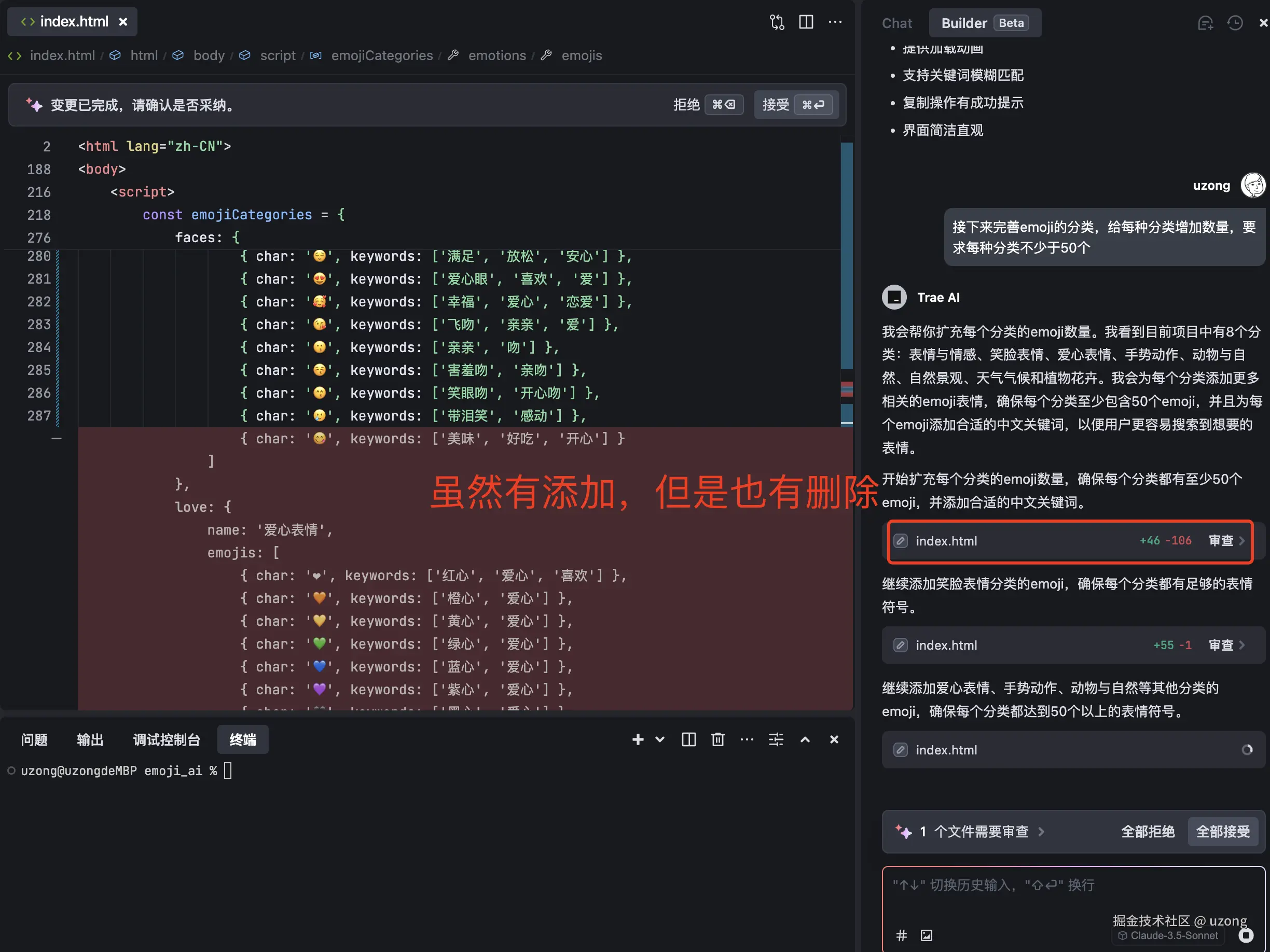Switch to the 输出 panel tab

(90, 740)
